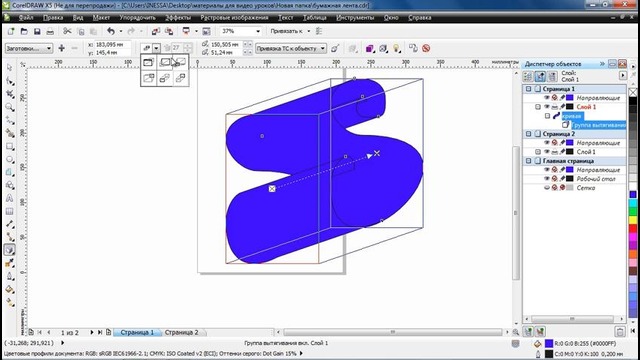This screenshot has width=640, height=360.
Task: Click the New document icon
Action: pos(11,31)
